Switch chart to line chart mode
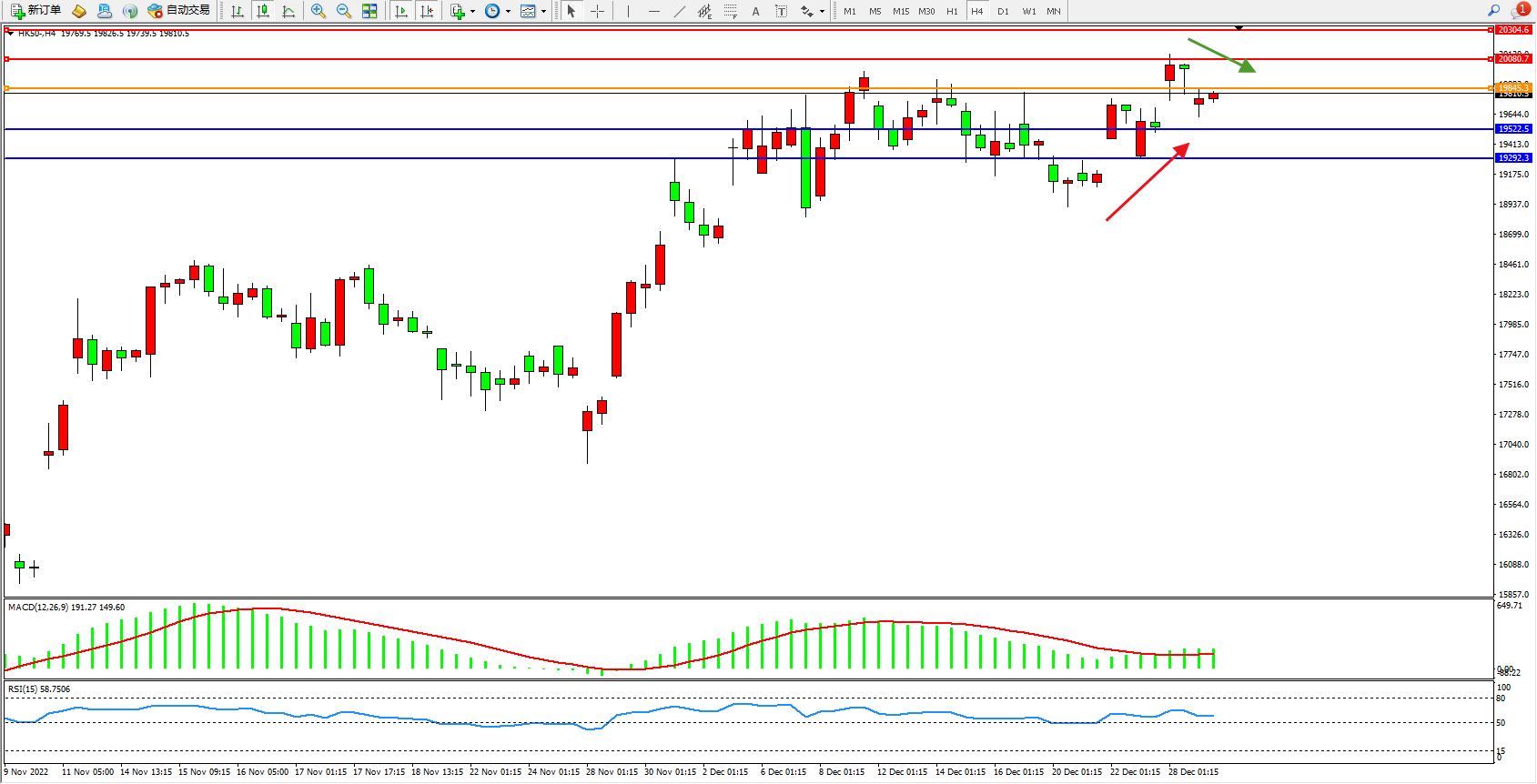This screenshot has width=1537, height=784. coord(288,11)
